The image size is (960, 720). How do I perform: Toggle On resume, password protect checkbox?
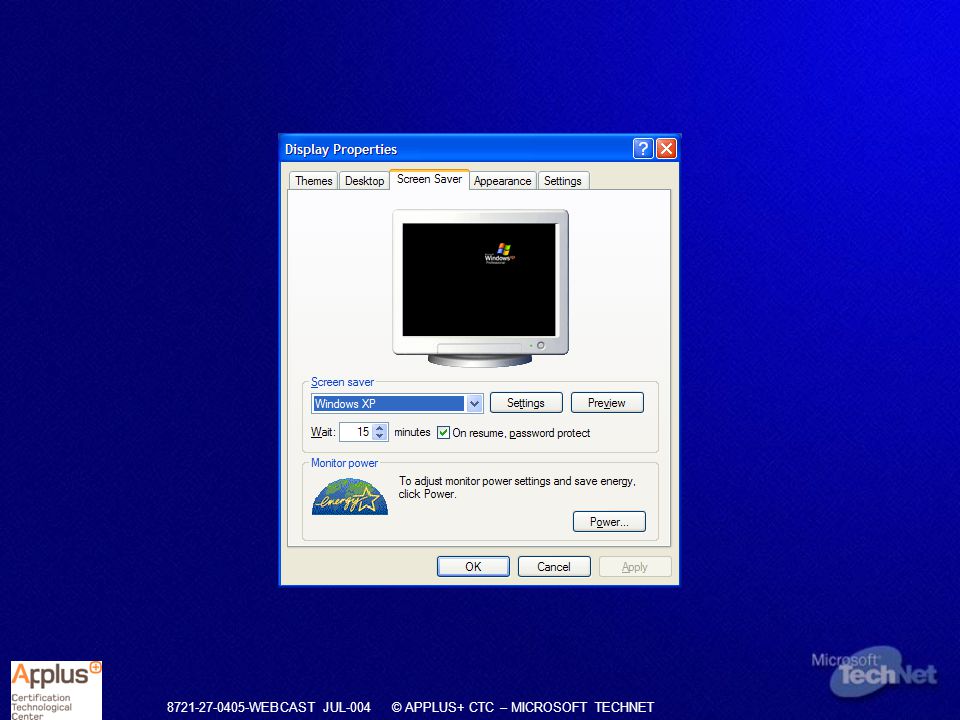coord(443,433)
